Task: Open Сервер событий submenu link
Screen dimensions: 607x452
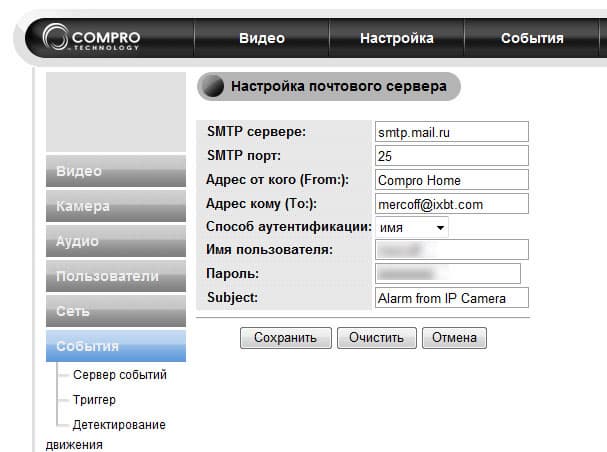Action: 119,375
